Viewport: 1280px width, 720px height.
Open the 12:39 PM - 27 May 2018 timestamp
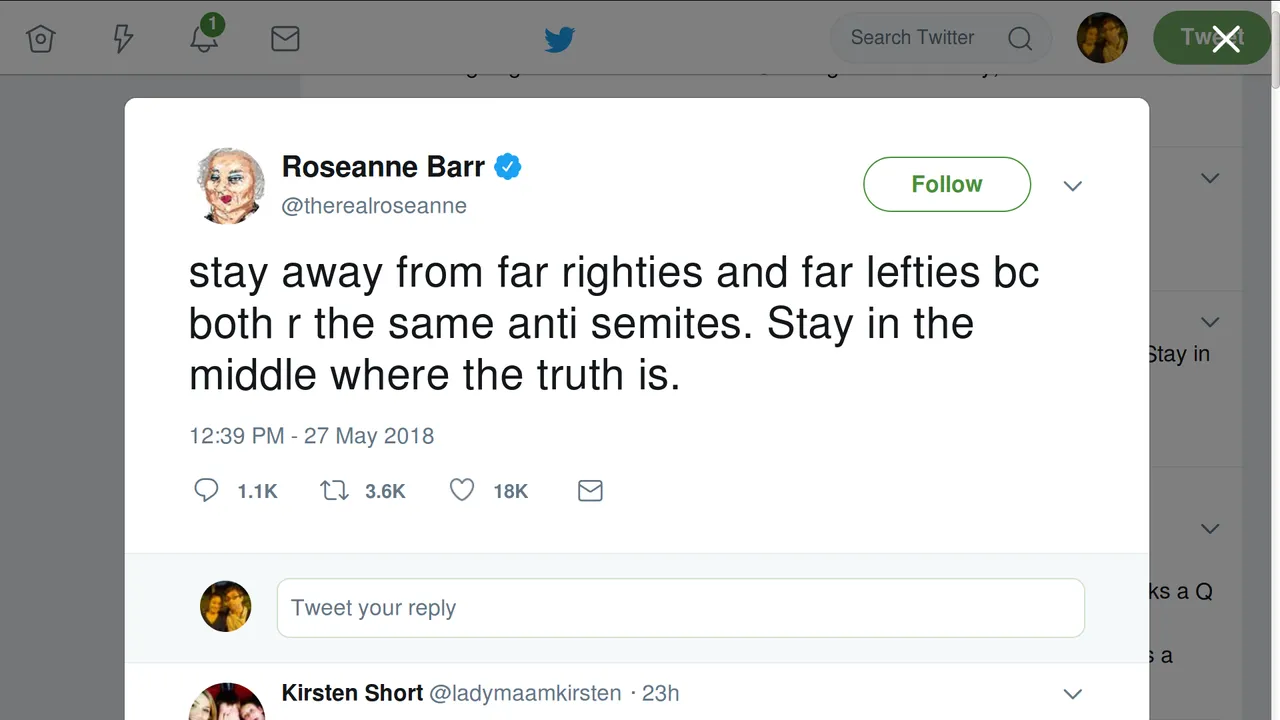click(311, 436)
